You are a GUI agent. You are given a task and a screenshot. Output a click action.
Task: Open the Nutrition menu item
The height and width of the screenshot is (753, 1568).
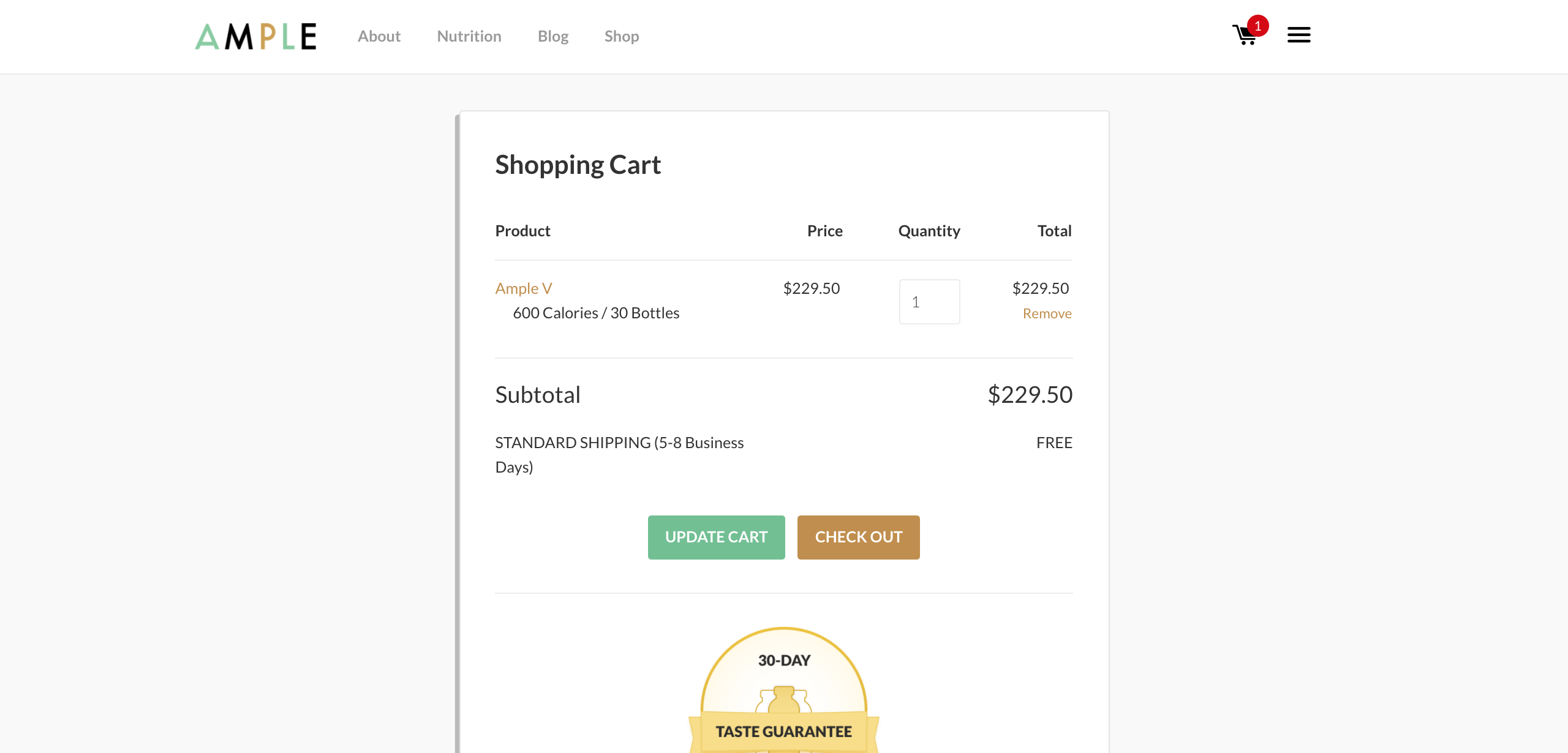click(x=469, y=36)
